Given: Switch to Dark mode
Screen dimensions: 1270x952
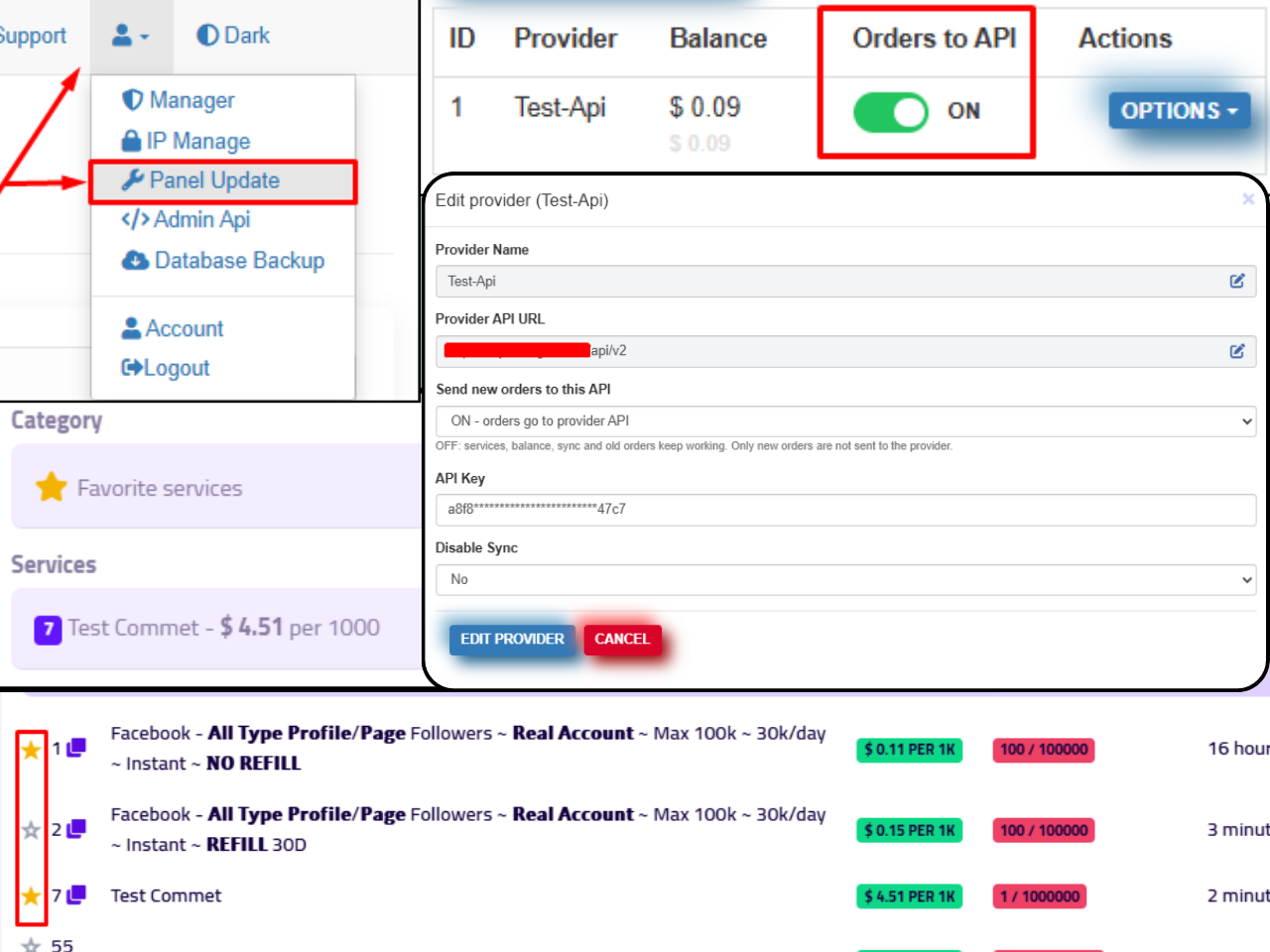Looking at the screenshot, I should [233, 36].
